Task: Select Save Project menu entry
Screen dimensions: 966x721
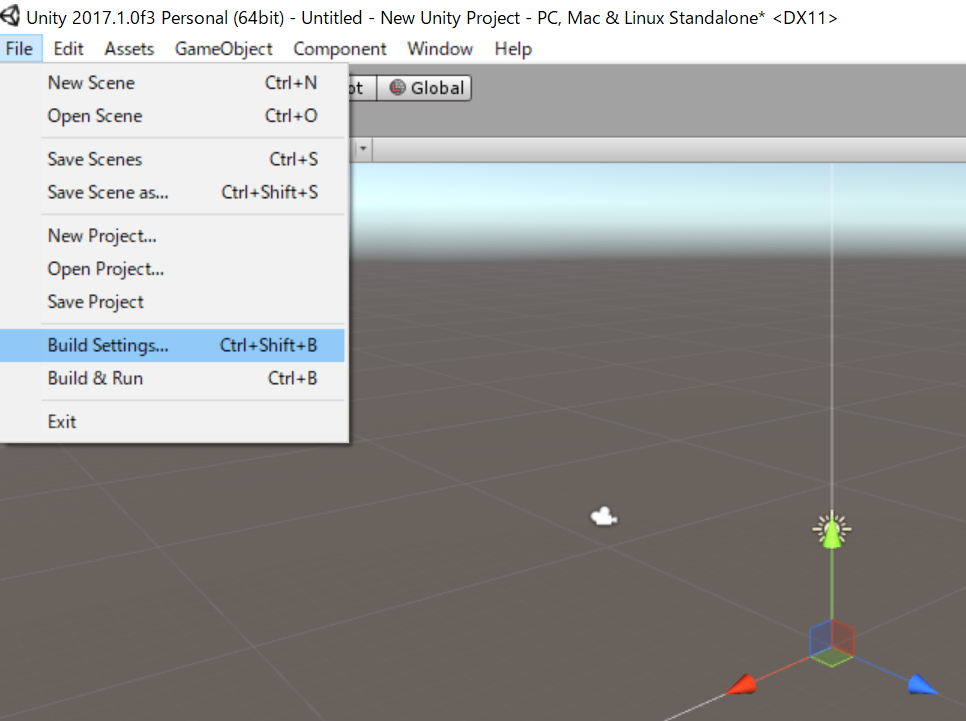Action: click(174, 302)
